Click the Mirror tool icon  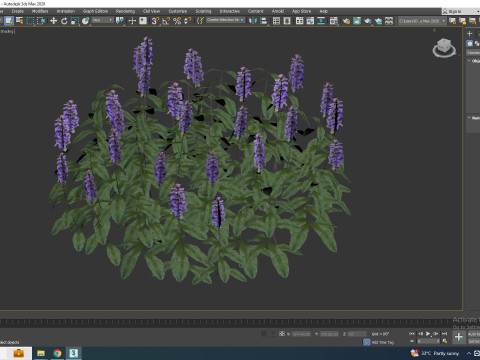click(253, 21)
